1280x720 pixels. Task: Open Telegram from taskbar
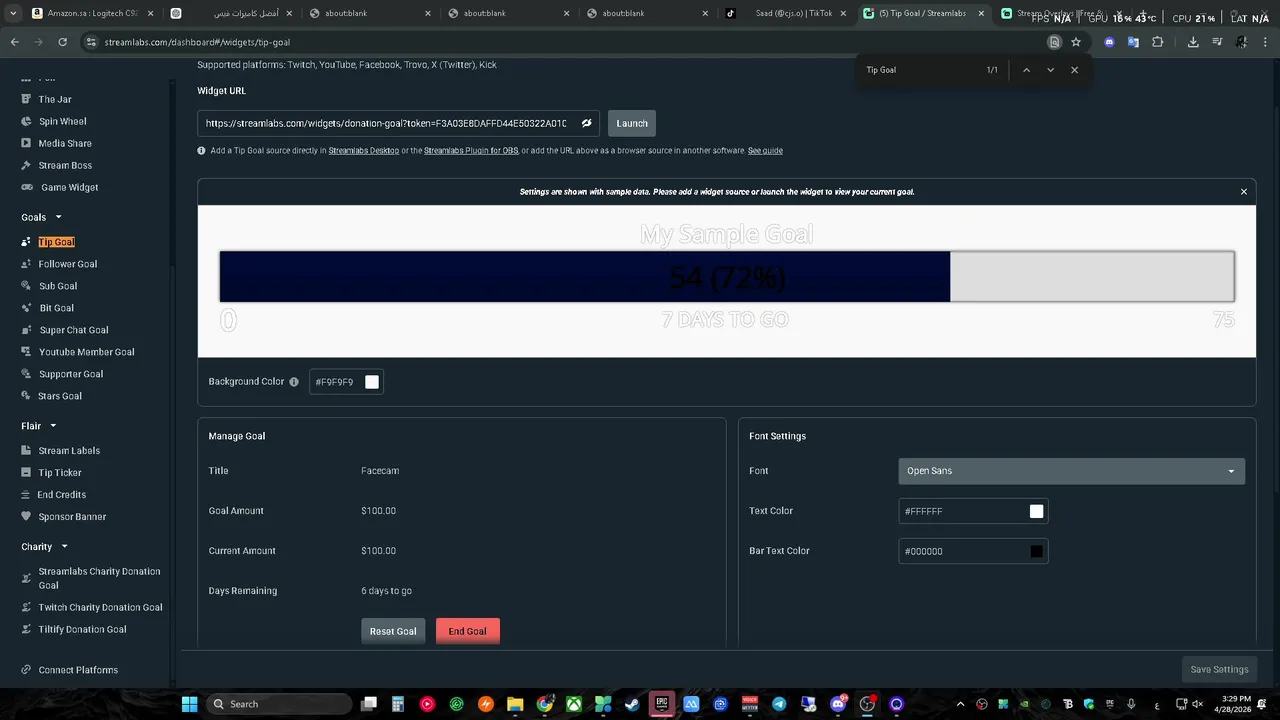(779, 704)
